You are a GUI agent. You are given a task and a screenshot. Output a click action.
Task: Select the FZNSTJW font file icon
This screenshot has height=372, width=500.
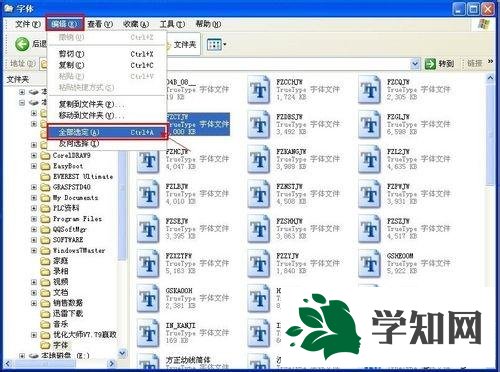click(259, 194)
